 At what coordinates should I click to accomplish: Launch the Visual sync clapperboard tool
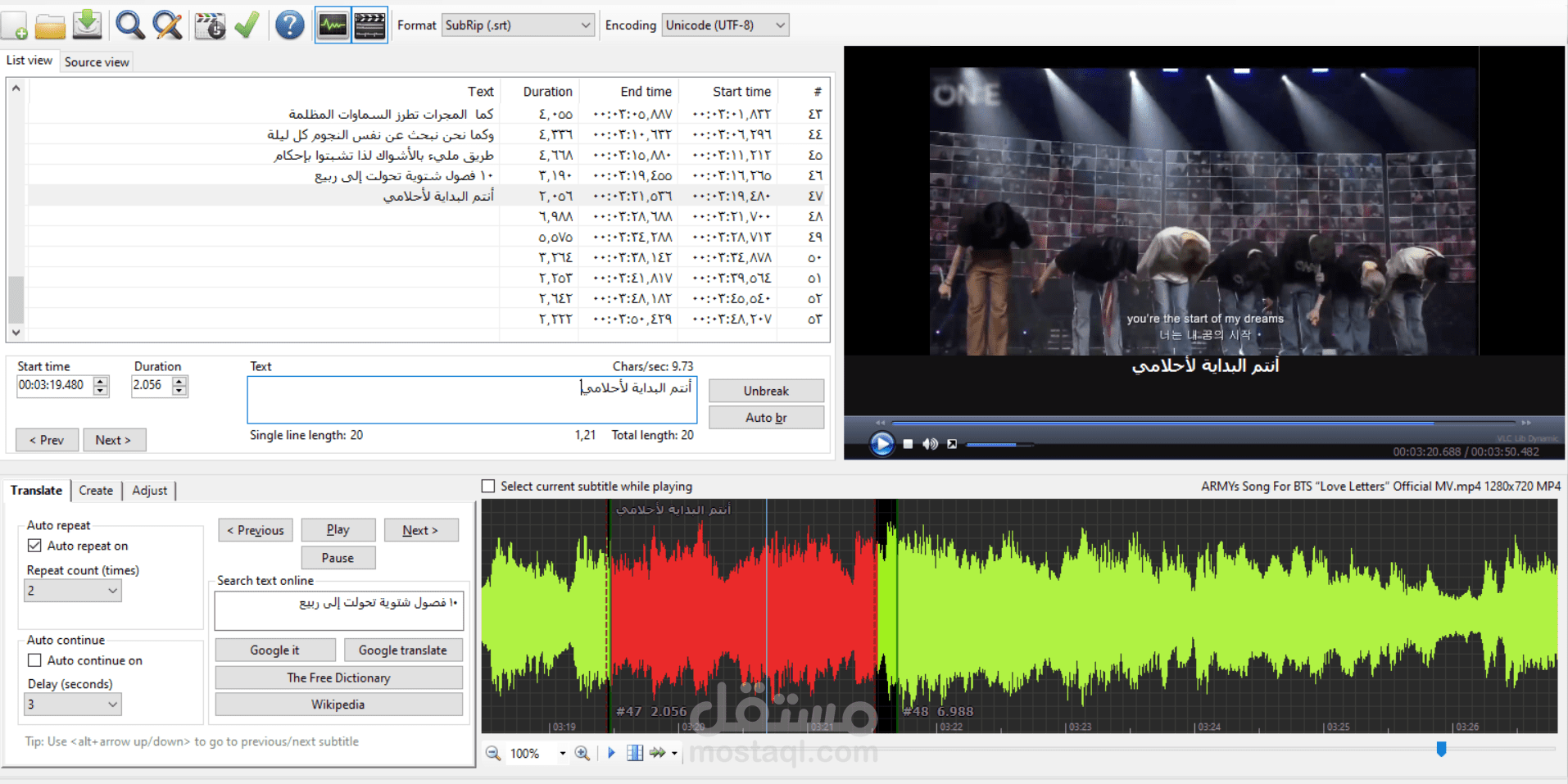[x=210, y=25]
